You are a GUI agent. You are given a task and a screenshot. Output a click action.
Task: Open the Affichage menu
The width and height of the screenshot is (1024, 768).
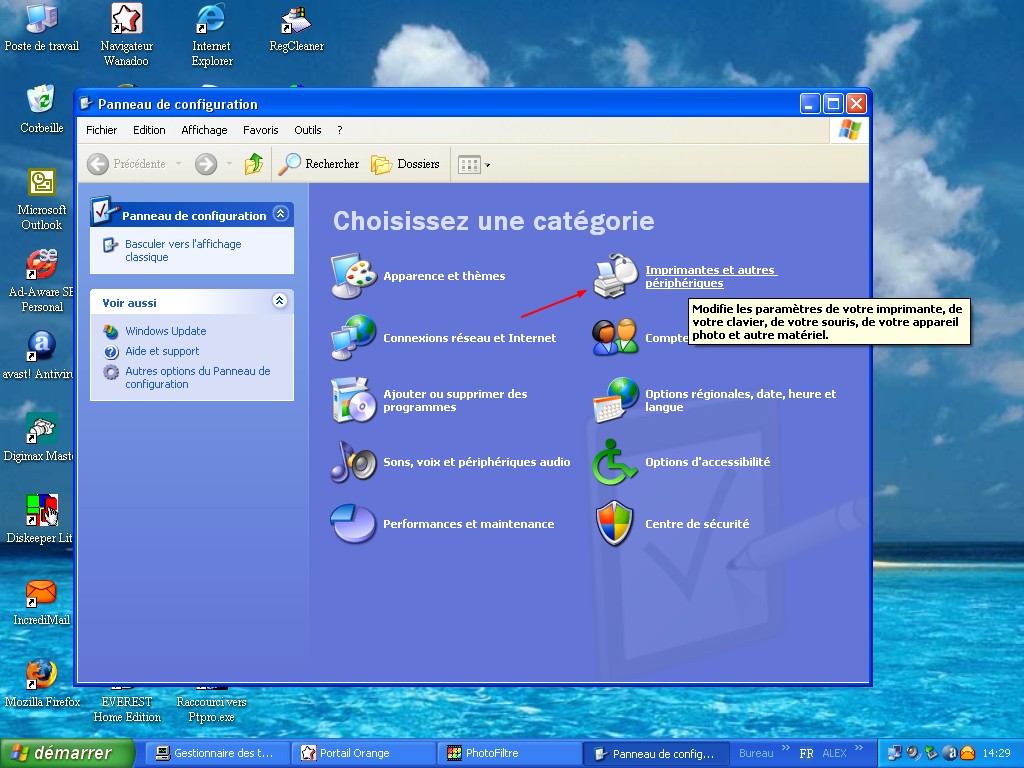coord(204,130)
